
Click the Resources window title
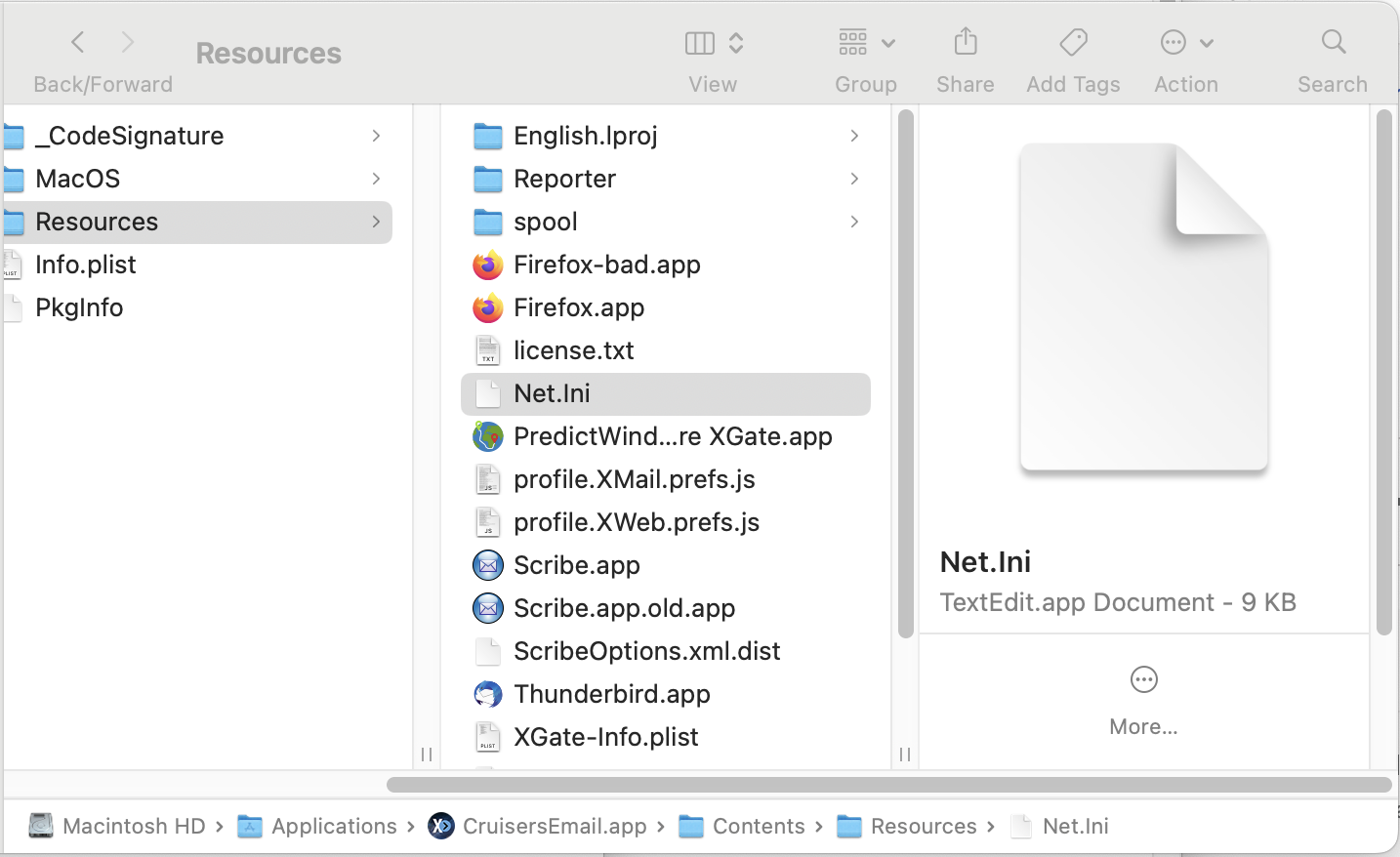click(x=268, y=53)
